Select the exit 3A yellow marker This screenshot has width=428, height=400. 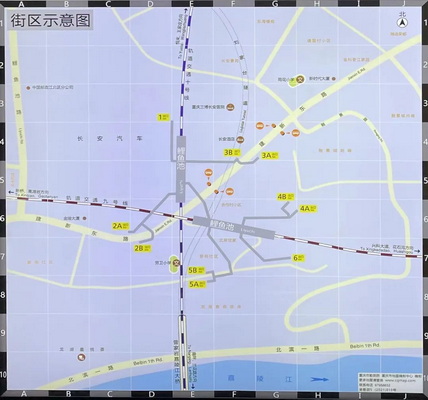click(270, 155)
